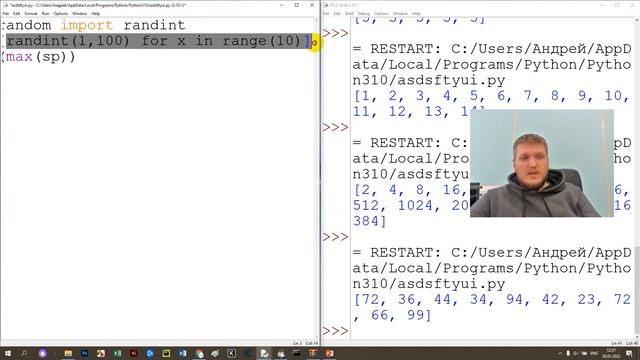The image size is (640, 360).
Task: Click the '[1, 2, 3, 4...' shell output line
Action: tap(492, 103)
